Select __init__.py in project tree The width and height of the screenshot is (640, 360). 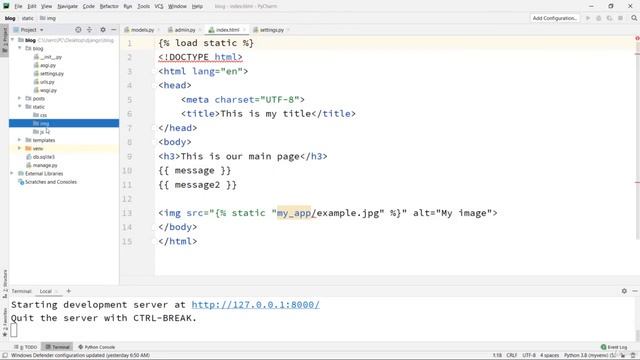47,57
